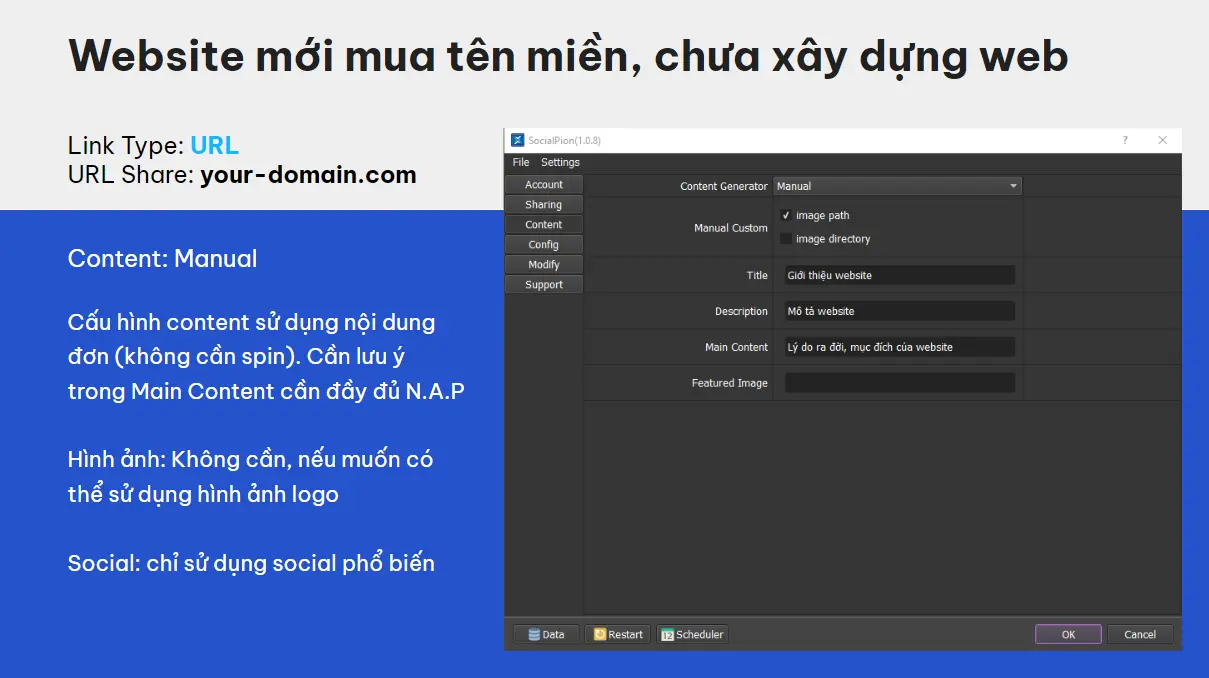Open the Scheduler button

692,634
